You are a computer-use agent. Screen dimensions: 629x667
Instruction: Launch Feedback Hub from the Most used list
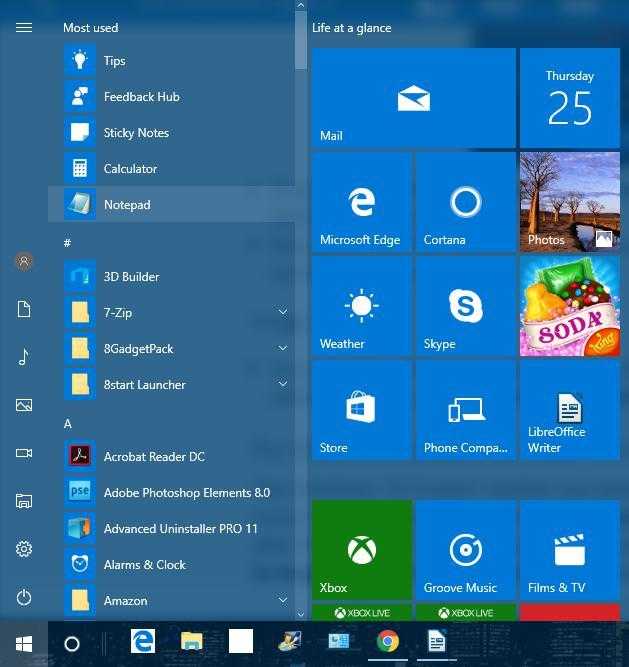(171, 97)
